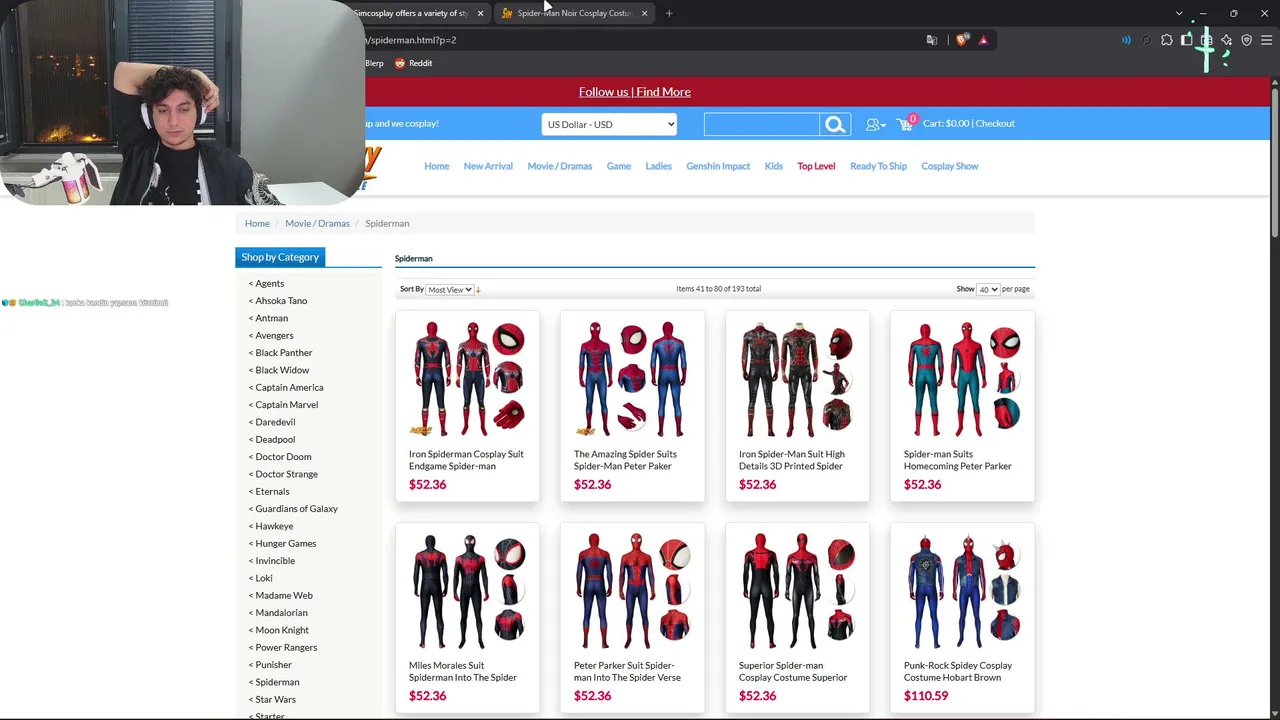Toggle the browser sidebar panel icon
The height and width of the screenshot is (720, 1280).
click(1186, 40)
